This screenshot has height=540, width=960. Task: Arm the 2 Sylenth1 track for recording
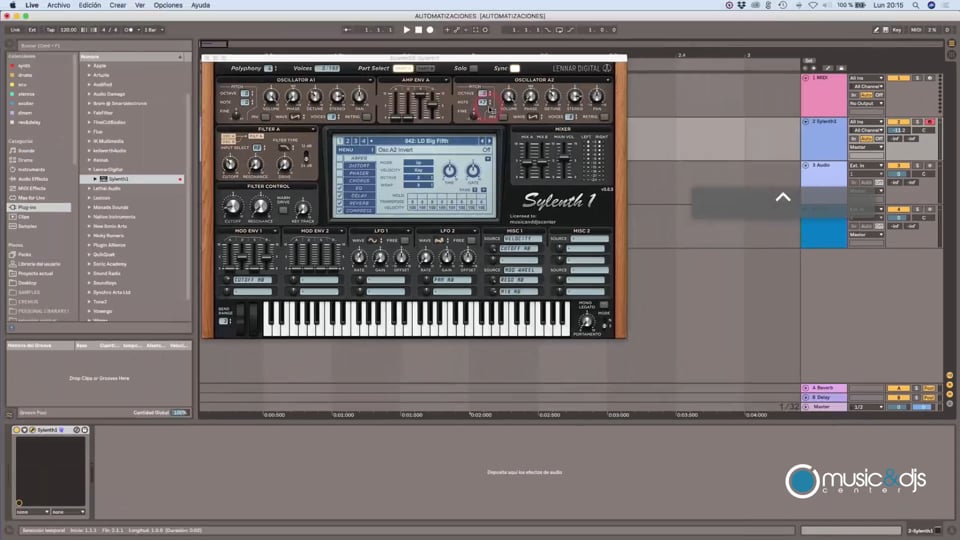click(930, 122)
